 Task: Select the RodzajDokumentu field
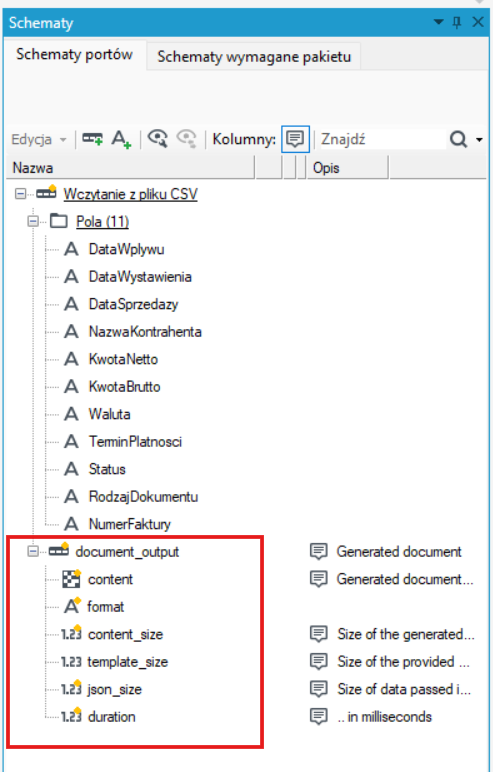click(x=143, y=497)
